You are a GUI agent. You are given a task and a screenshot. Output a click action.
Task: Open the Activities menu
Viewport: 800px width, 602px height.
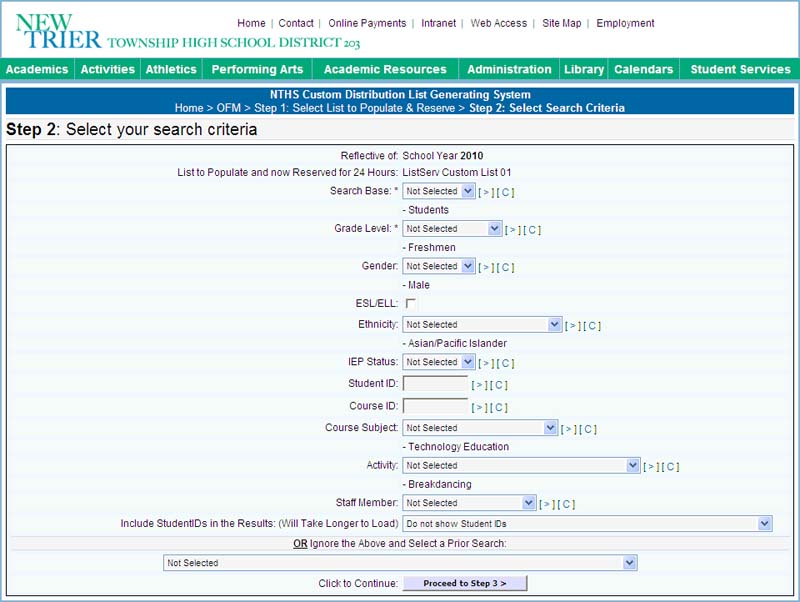tap(108, 69)
